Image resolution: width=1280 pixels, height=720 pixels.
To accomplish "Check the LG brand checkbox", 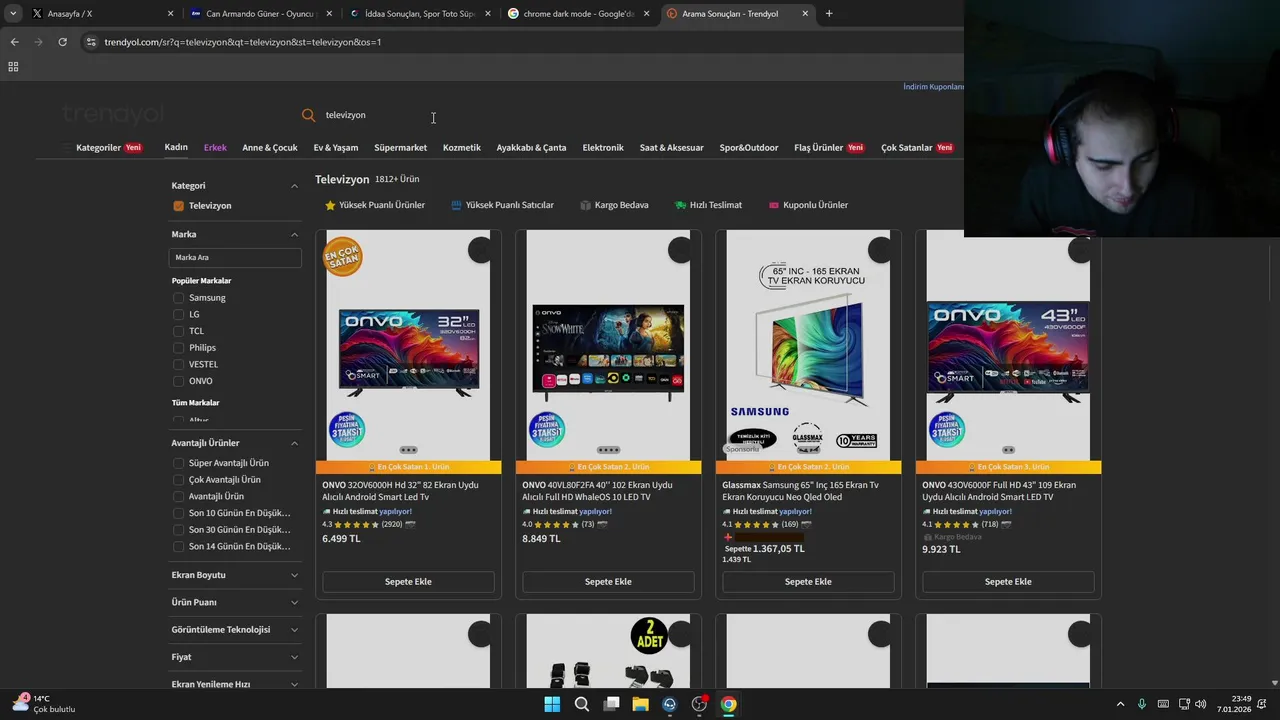I will pyautogui.click(x=178, y=314).
